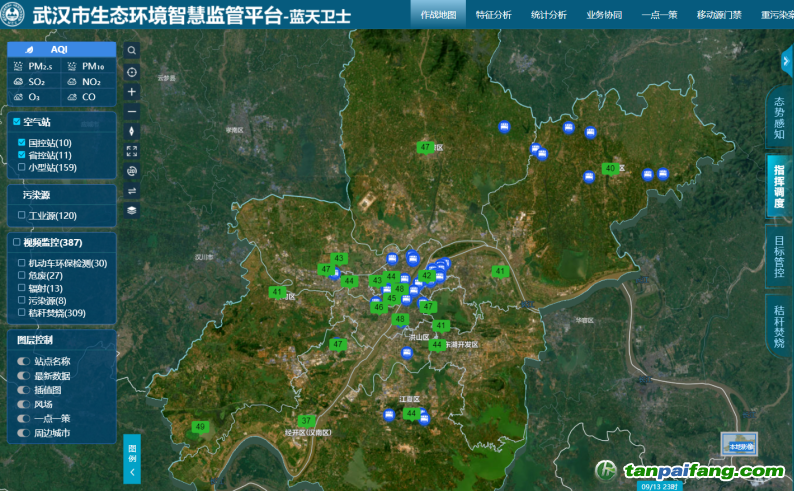
Task: Click the fullscreen extent icon
Action: click(132, 151)
